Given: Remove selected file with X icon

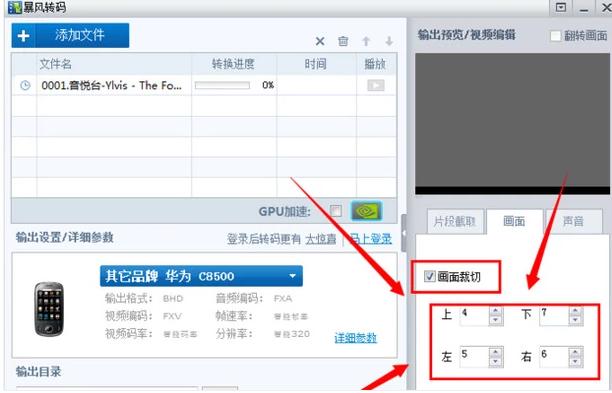Looking at the screenshot, I should click(320, 41).
